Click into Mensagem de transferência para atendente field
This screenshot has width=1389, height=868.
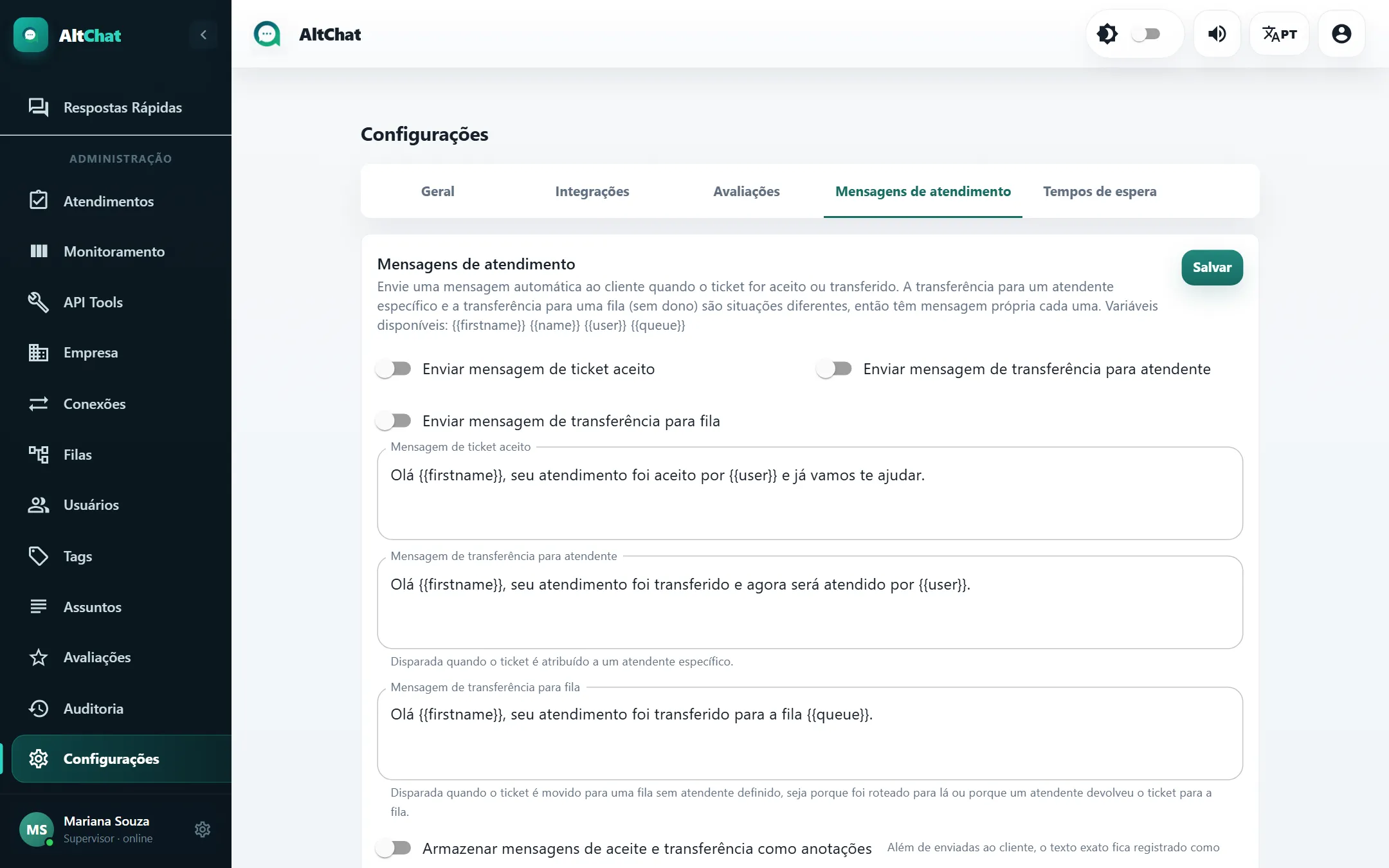coord(810,602)
